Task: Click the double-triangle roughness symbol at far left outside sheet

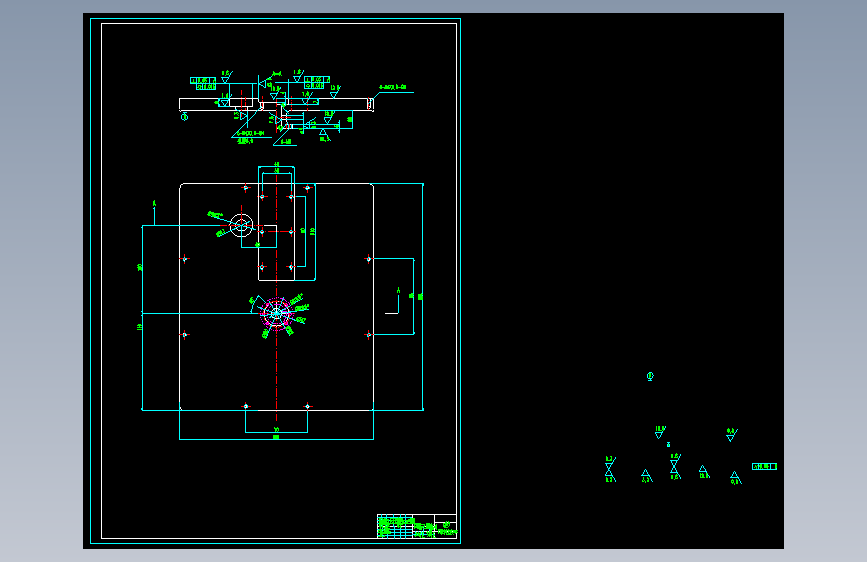Action: coord(610,470)
